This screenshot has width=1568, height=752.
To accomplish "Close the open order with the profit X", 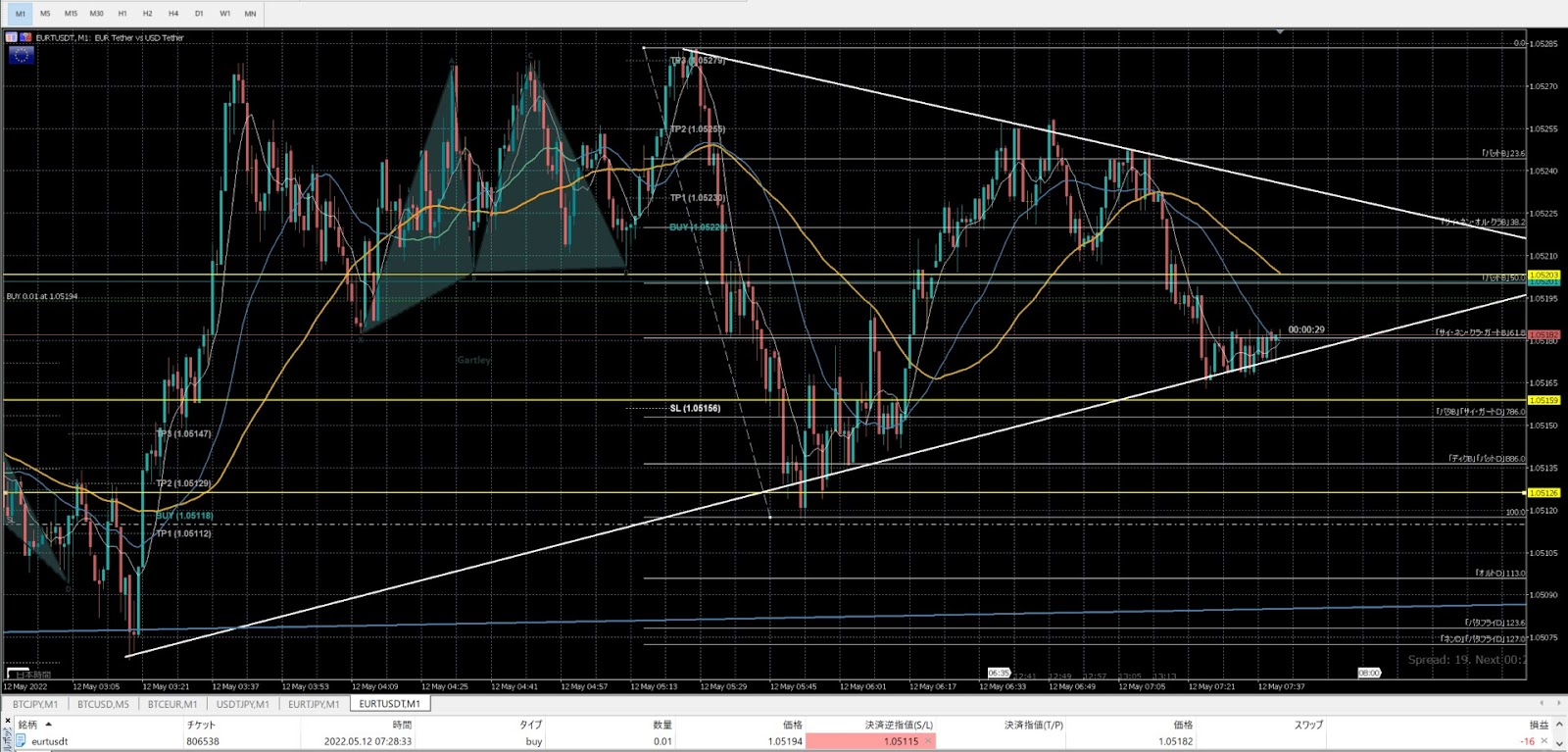I will click(x=1544, y=741).
